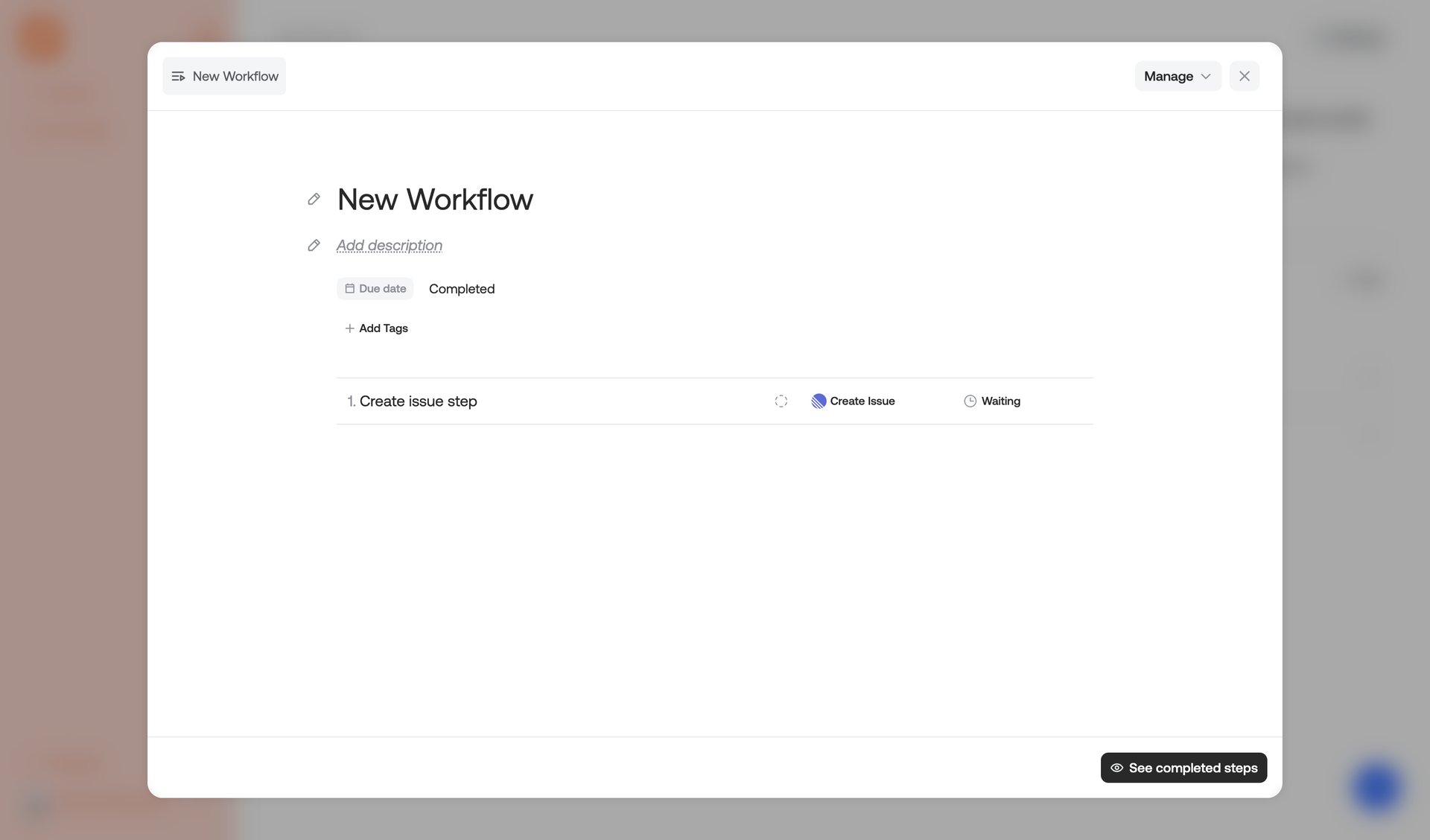This screenshot has width=1430, height=840.
Task: Click the See completed steps button
Action: pos(1183,767)
